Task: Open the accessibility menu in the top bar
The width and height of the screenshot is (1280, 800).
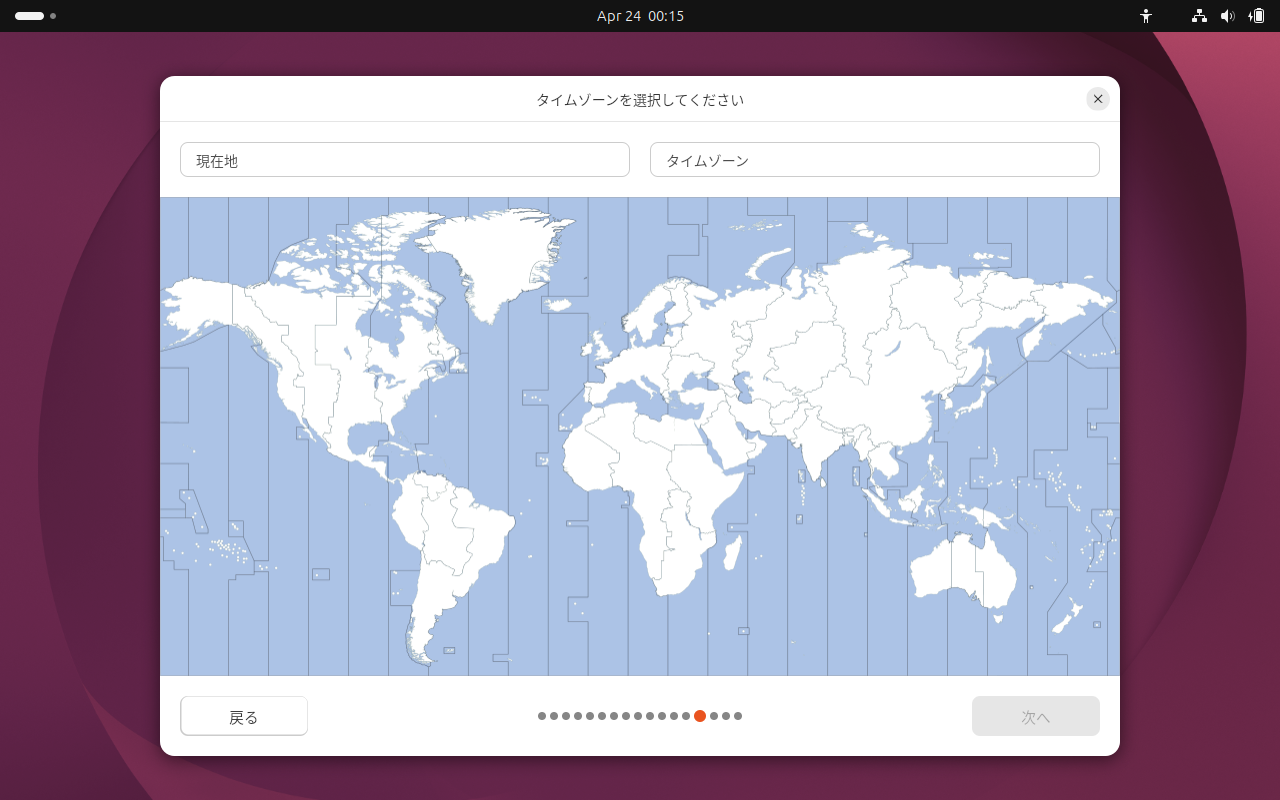Action: point(1146,16)
